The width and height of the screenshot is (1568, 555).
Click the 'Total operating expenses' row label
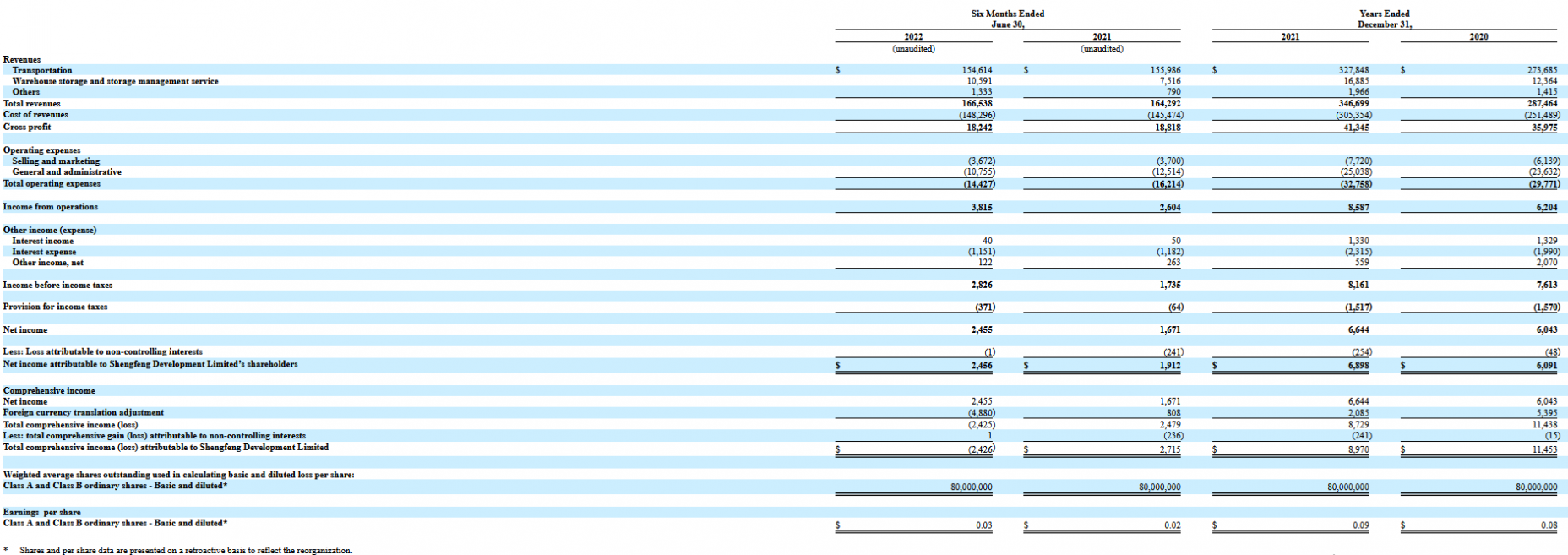[52, 183]
